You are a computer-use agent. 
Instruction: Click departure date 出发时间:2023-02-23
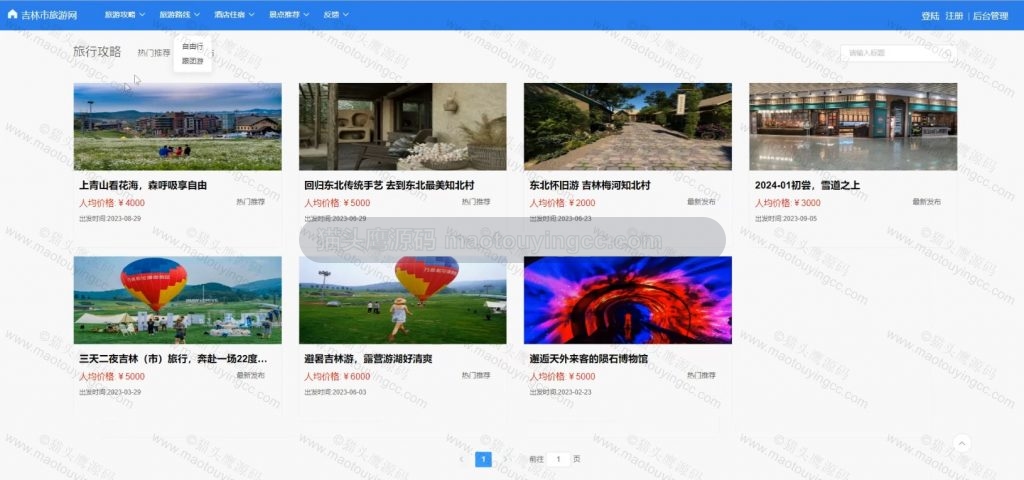pos(560,392)
